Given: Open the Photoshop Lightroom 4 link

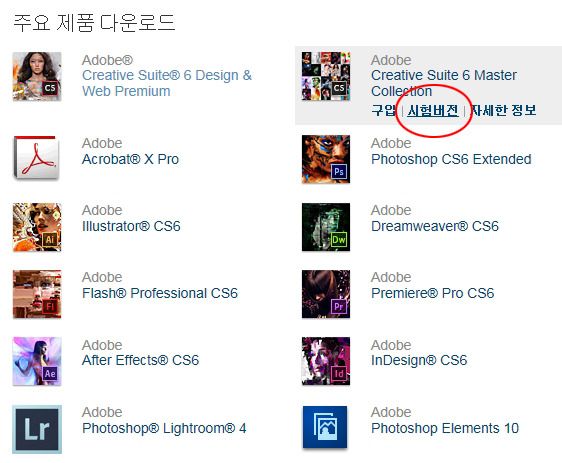Looking at the screenshot, I should [164, 428].
